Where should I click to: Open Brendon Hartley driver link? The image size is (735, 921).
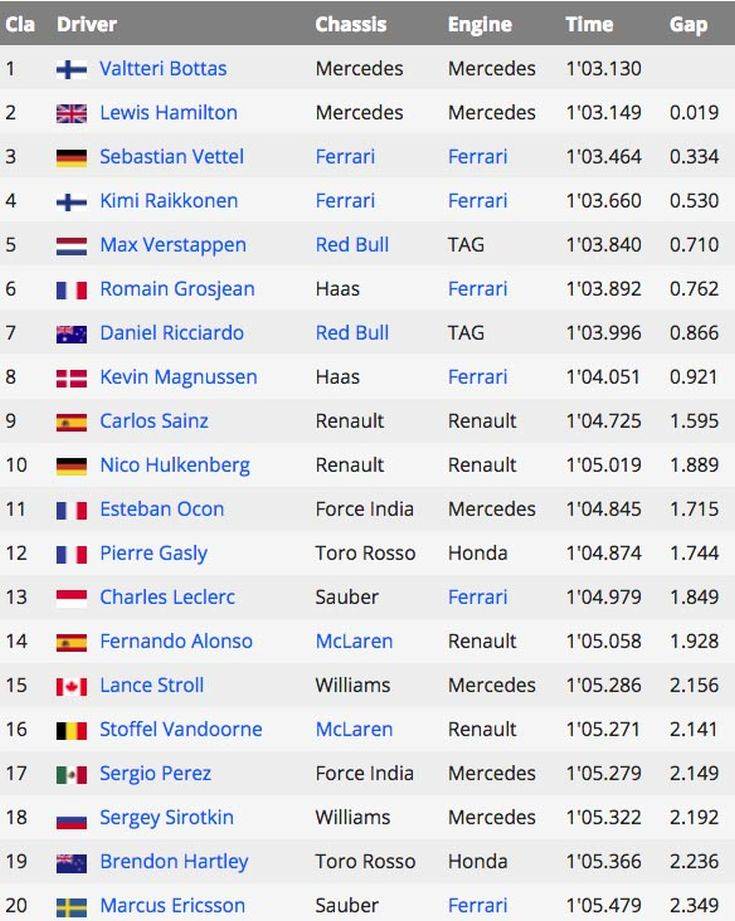coord(174,862)
